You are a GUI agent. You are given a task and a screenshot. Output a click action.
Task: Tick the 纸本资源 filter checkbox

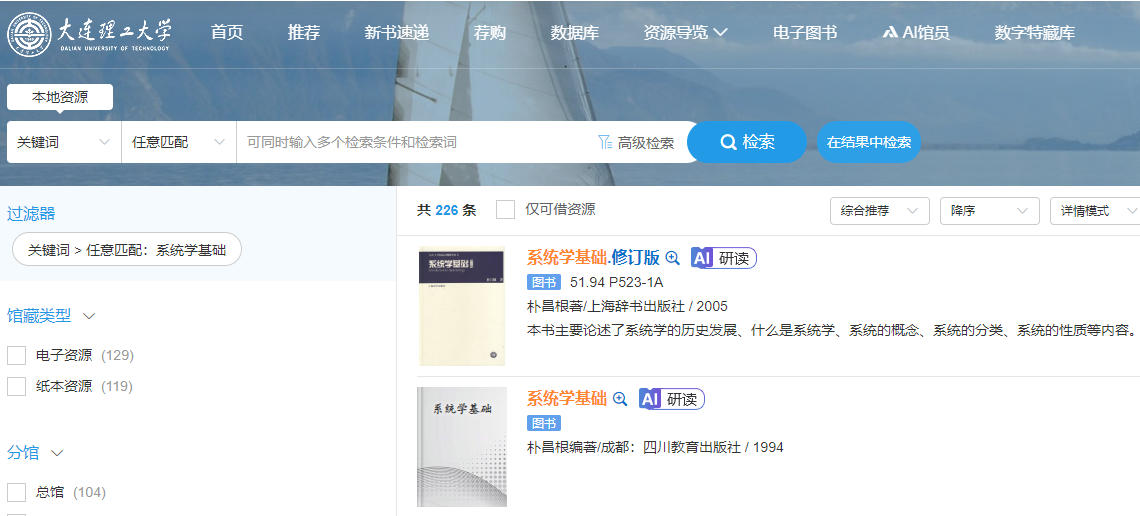click(16, 386)
